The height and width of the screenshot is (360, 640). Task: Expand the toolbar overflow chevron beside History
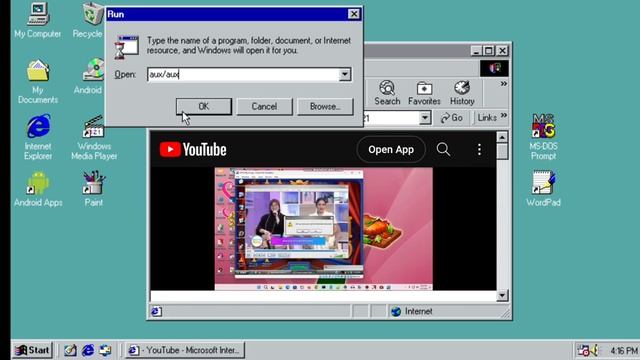(x=504, y=84)
